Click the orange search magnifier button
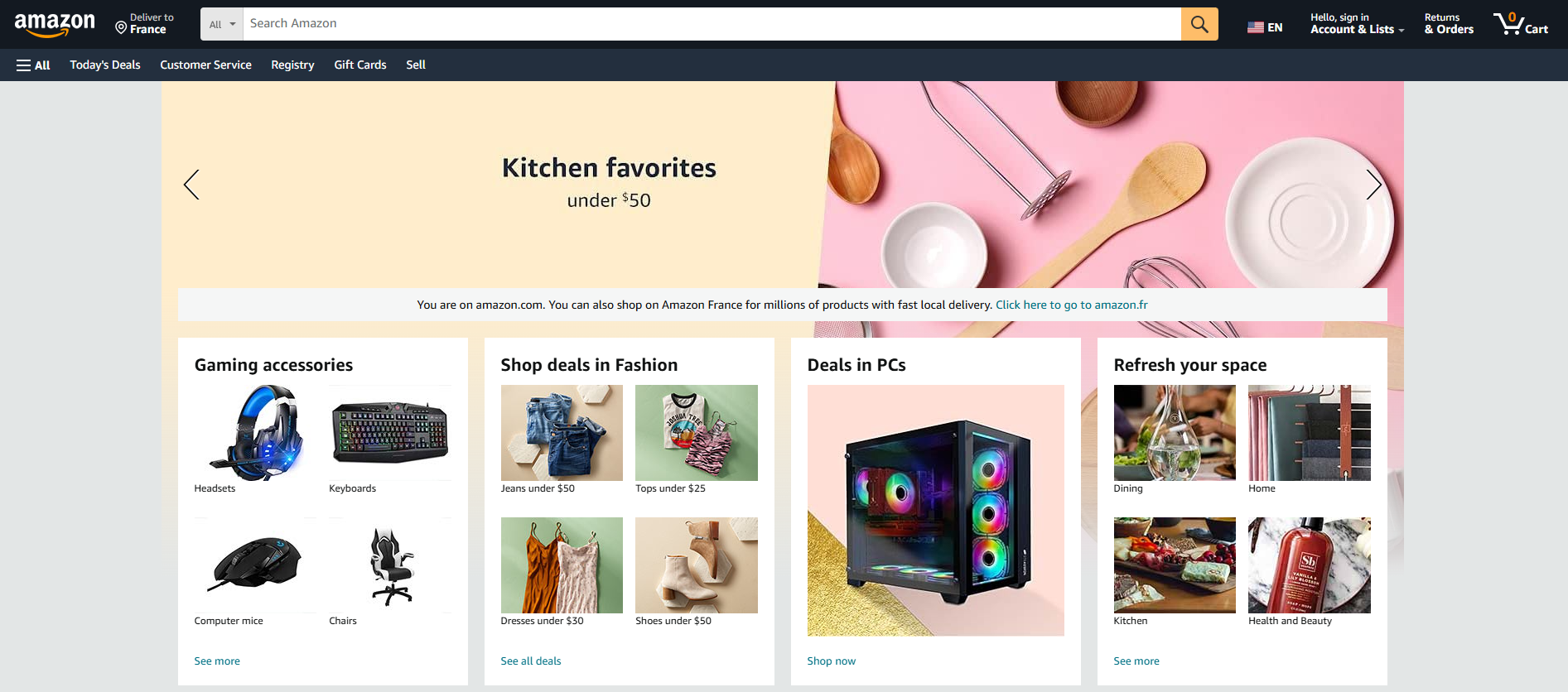The image size is (1568, 692). [1199, 24]
